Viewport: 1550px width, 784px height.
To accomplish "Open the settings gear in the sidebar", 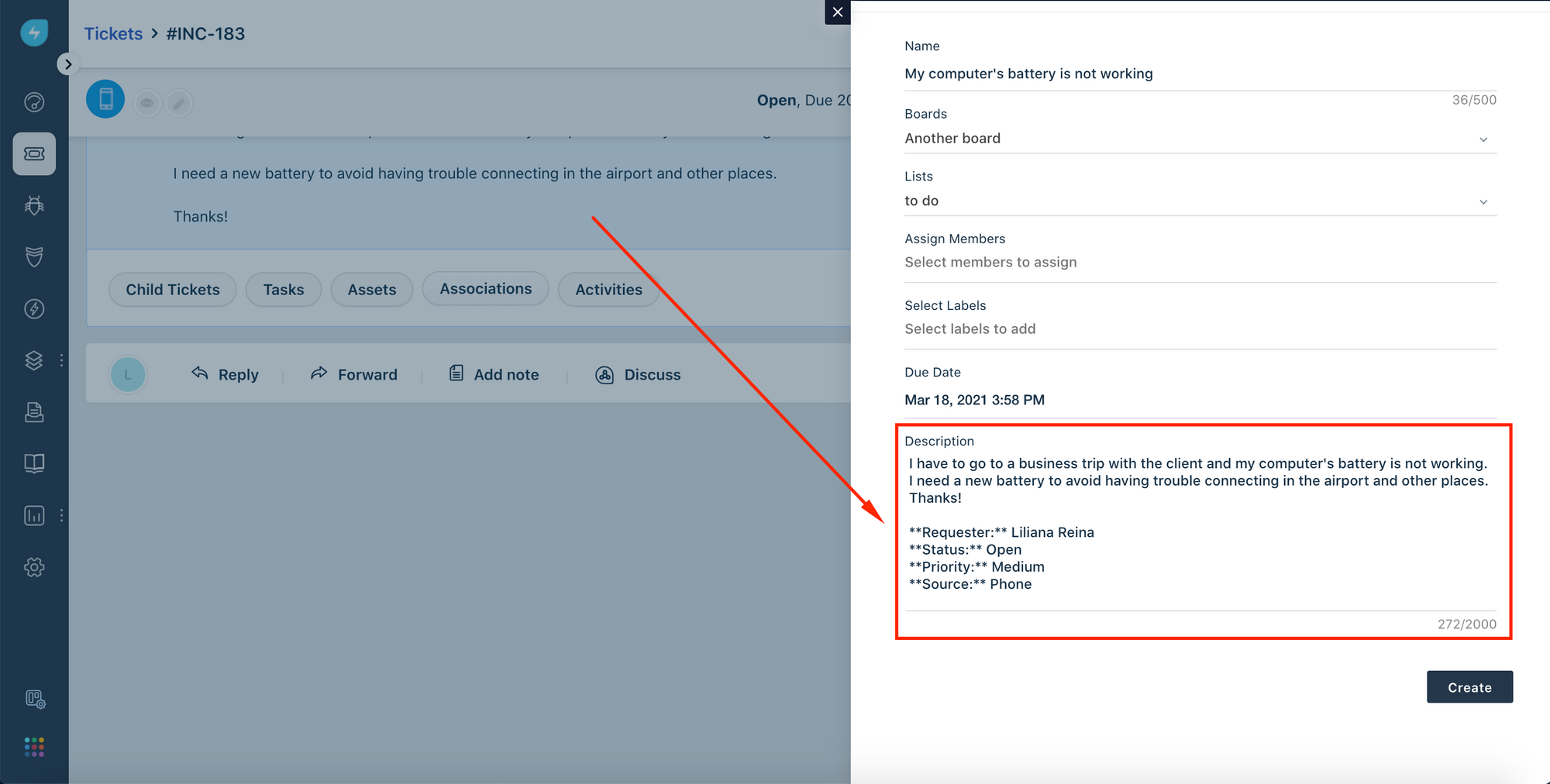I will [x=34, y=567].
